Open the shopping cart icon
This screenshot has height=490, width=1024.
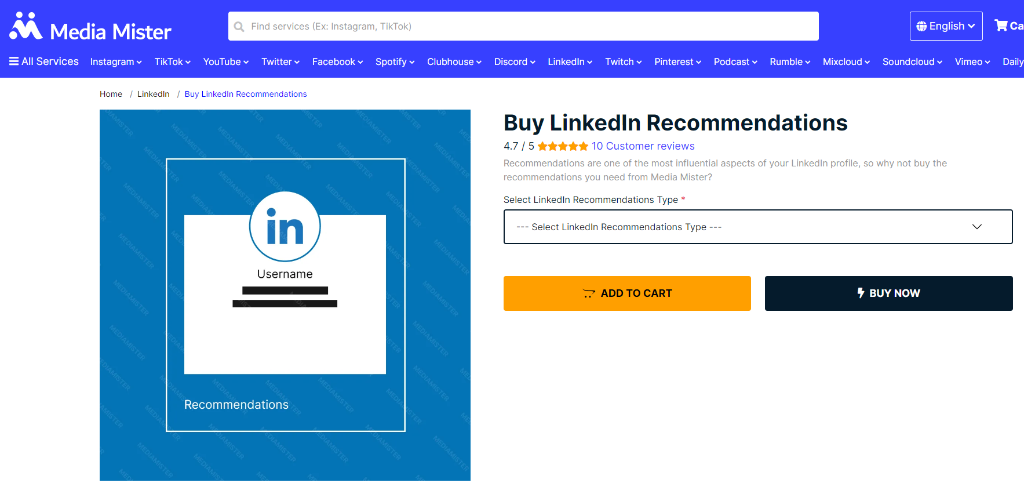[1000, 25]
